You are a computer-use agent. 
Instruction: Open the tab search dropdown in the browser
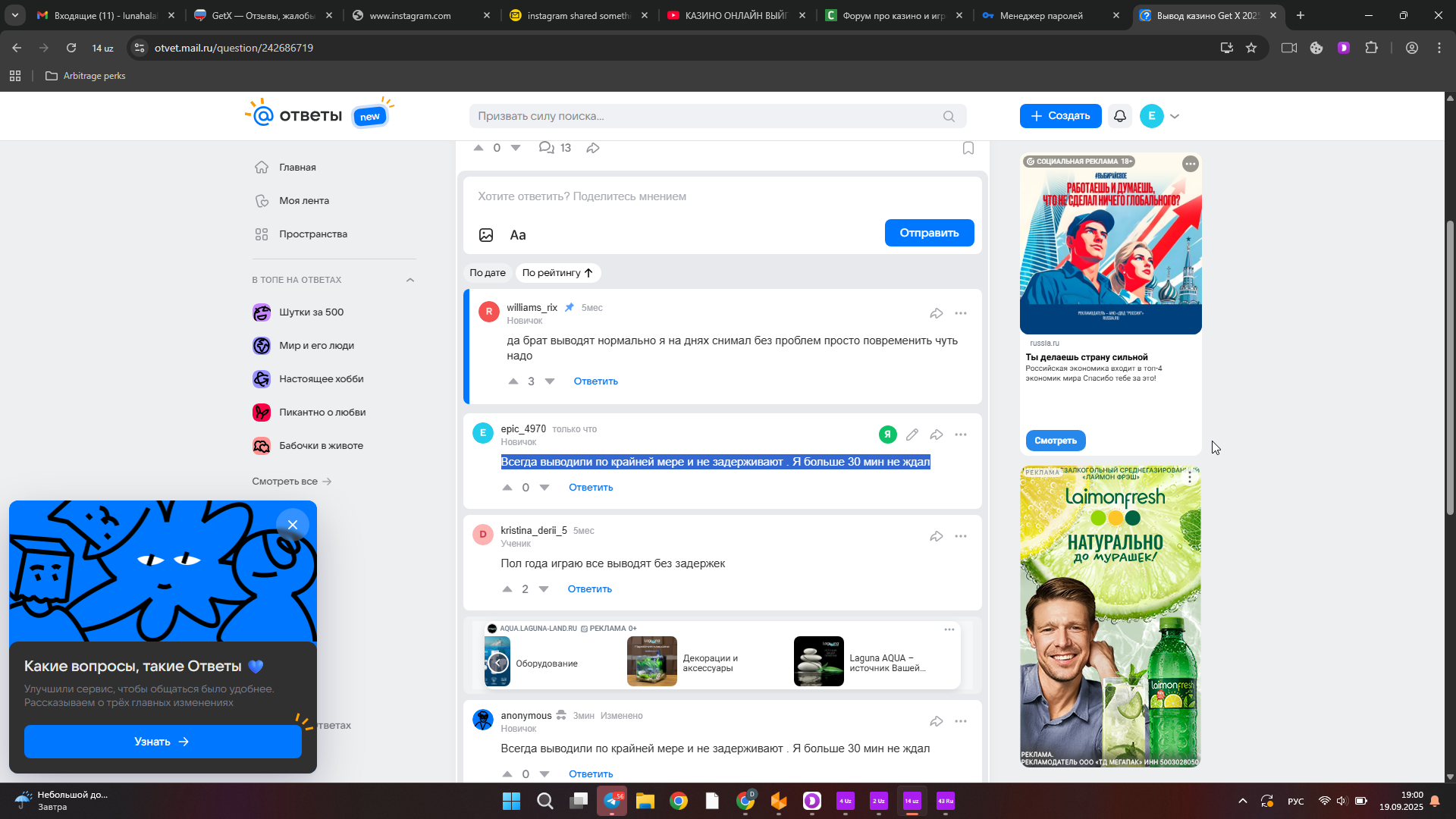(15, 15)
